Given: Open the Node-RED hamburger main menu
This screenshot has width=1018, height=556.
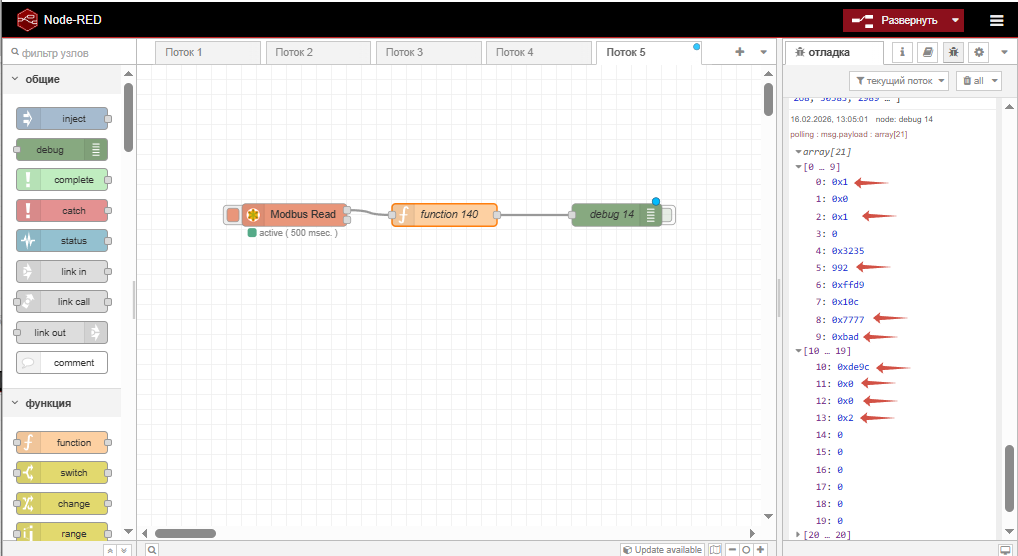Looking at the screenshot, I should tap(996, 20).
